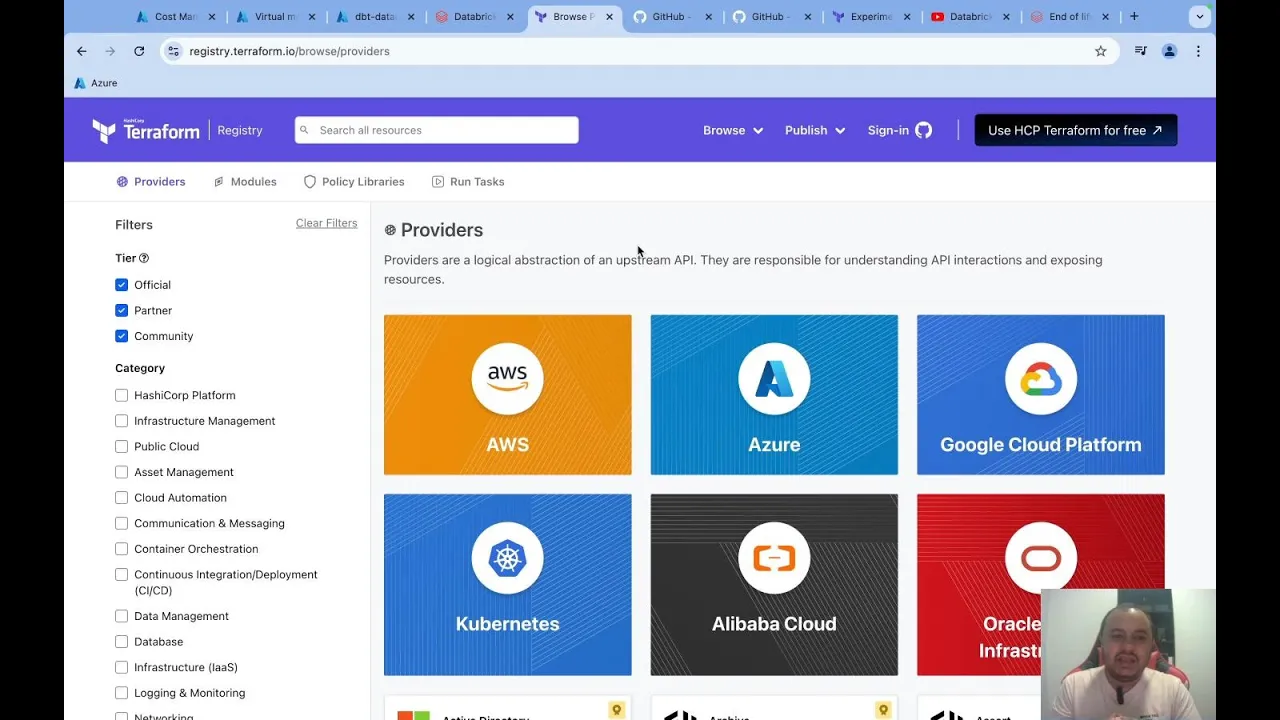Click the Kubernetes wheel logo
This screenshot has width=1280, height=720.
[507, 557]
